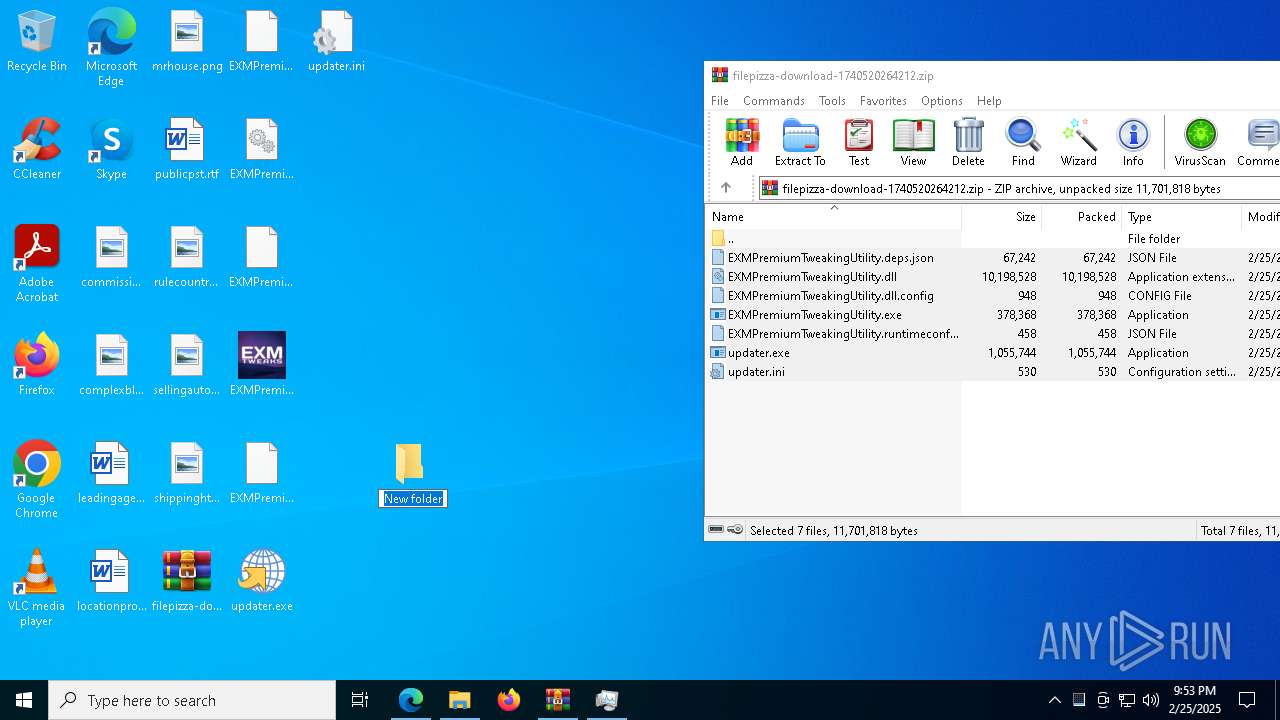1280x720 pixels.
Task: Select the EXM Tweaks application desktop icon
Action: (261, 366)
